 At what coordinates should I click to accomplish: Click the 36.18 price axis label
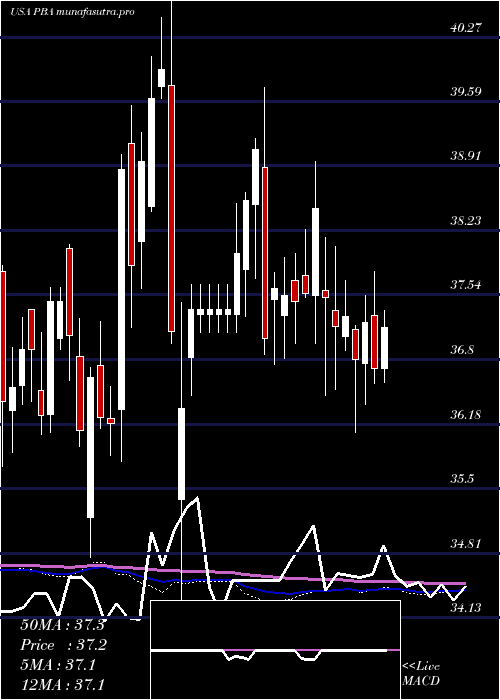466,414
